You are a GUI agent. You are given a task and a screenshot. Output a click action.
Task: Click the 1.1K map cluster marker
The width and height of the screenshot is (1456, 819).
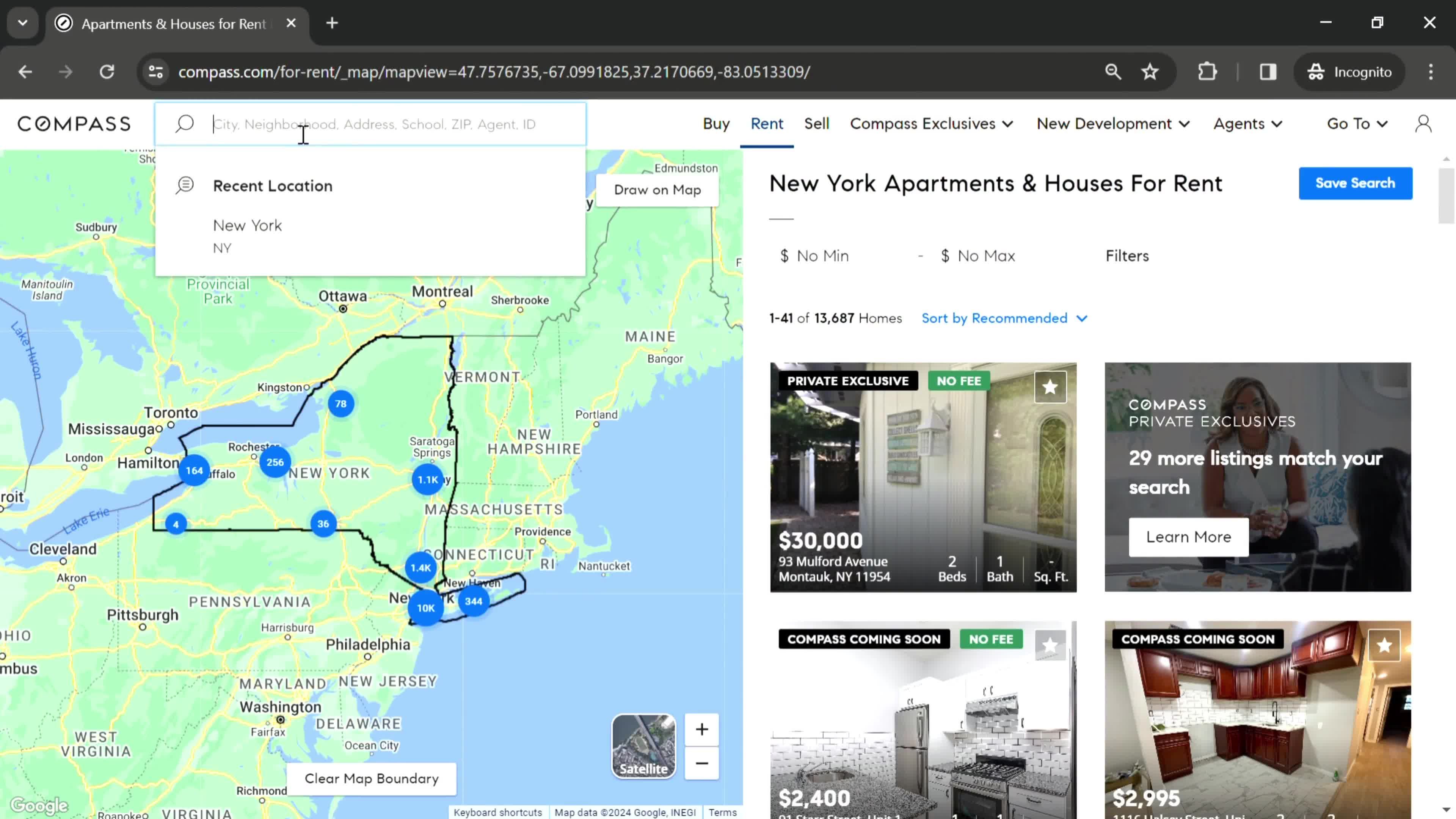click(x=428, y=480)
